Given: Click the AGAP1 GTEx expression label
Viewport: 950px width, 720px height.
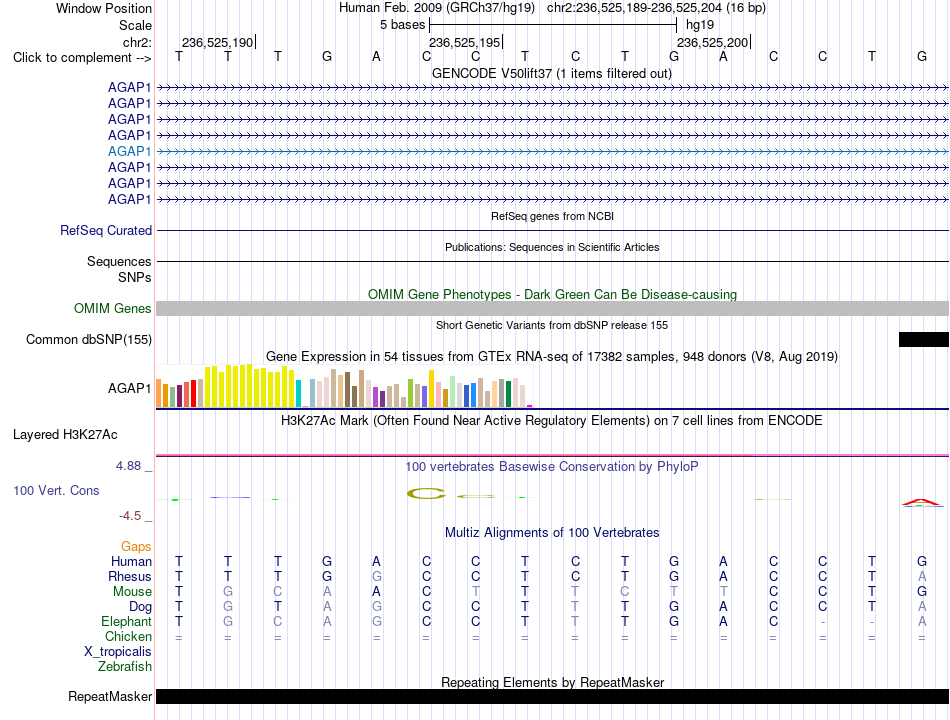Looking at the screenshot, I should point(130,388).
